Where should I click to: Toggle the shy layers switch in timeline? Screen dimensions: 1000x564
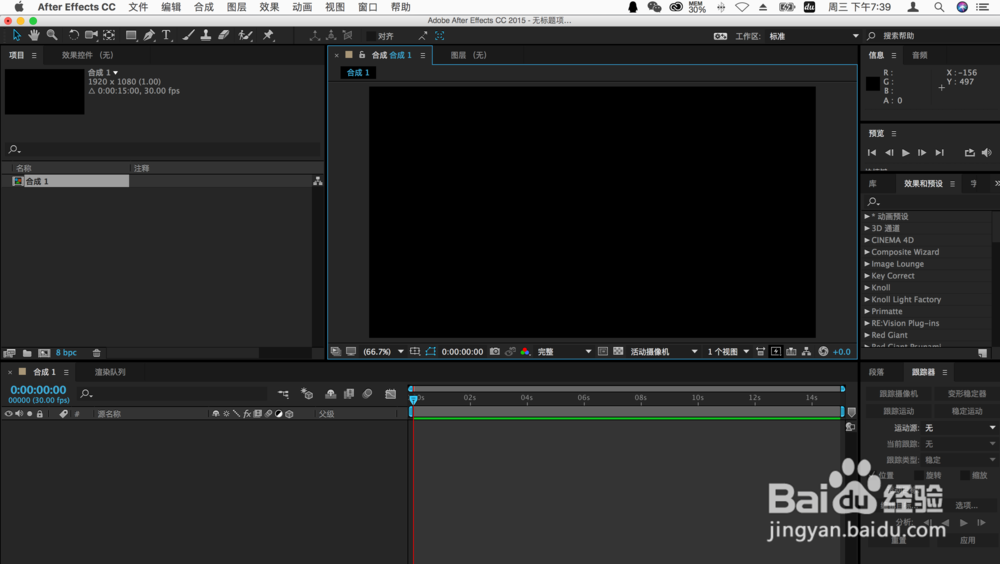(x=330, y=394)
